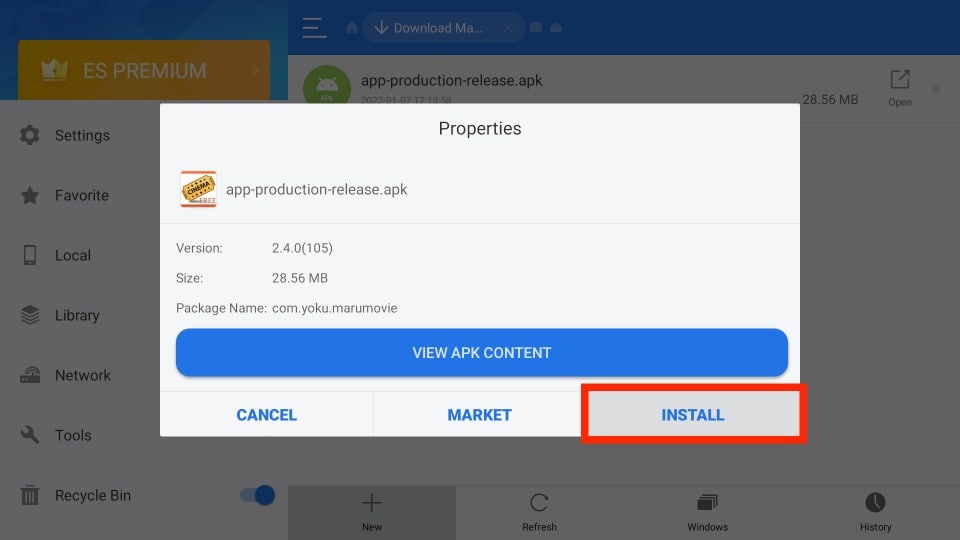Open the hamburger menu icon

pos(314,28)
